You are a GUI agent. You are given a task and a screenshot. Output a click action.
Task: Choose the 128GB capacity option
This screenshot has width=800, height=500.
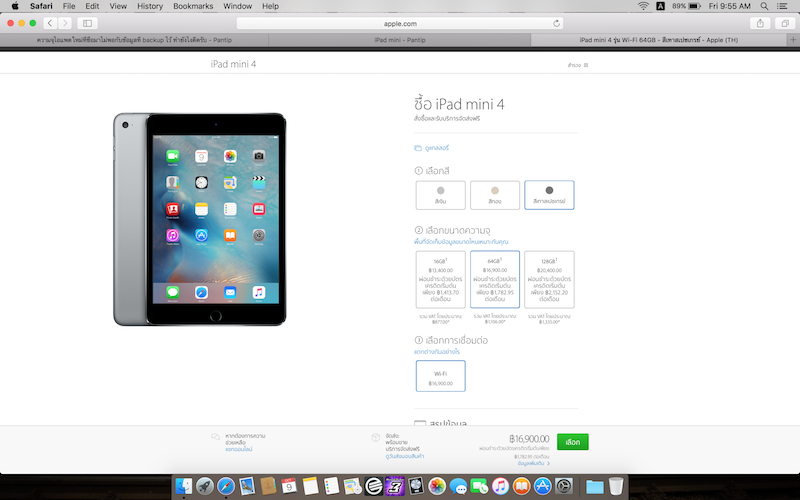tap(549, 279)
